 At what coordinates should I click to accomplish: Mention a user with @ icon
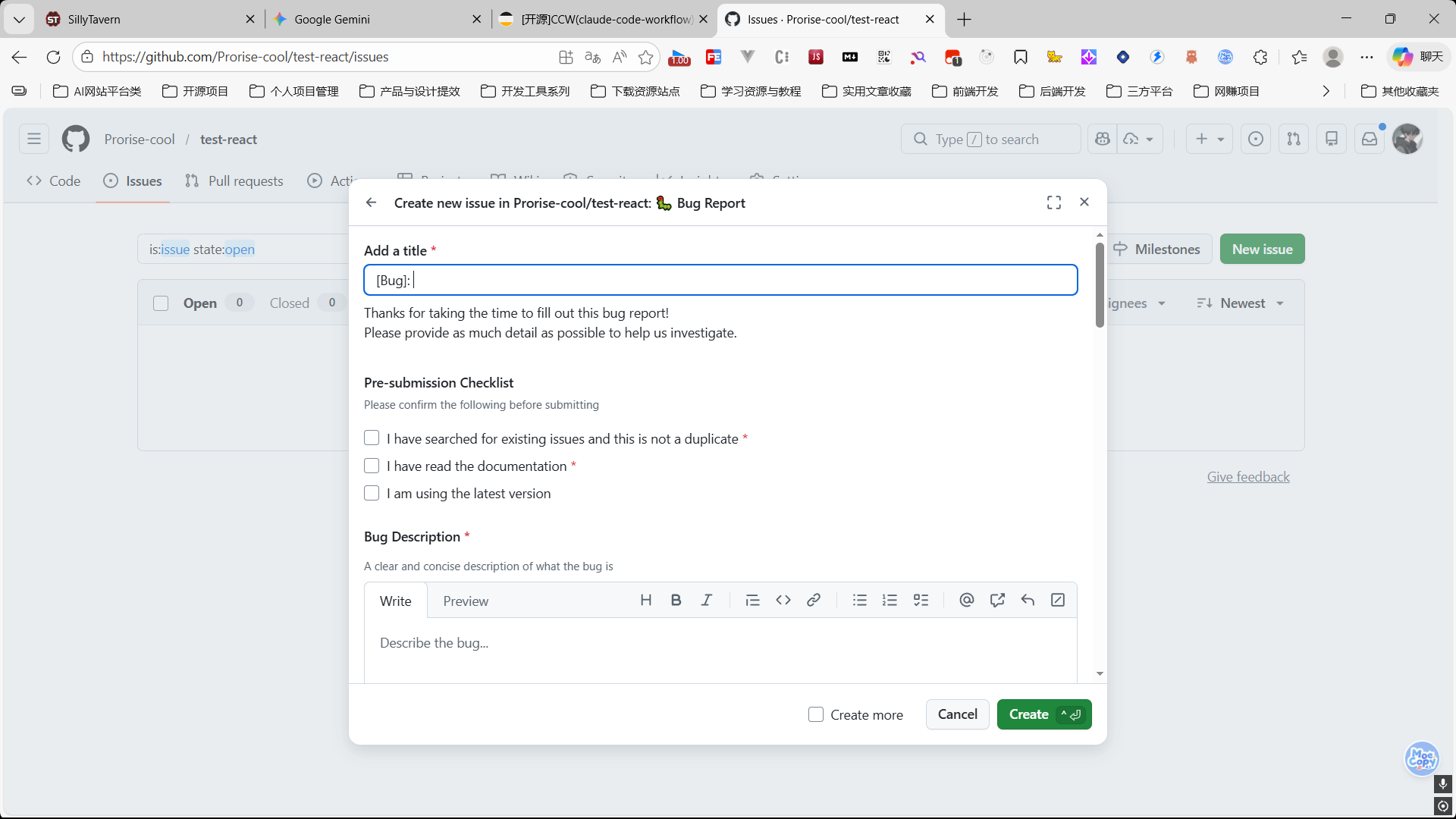pos(966,601)
